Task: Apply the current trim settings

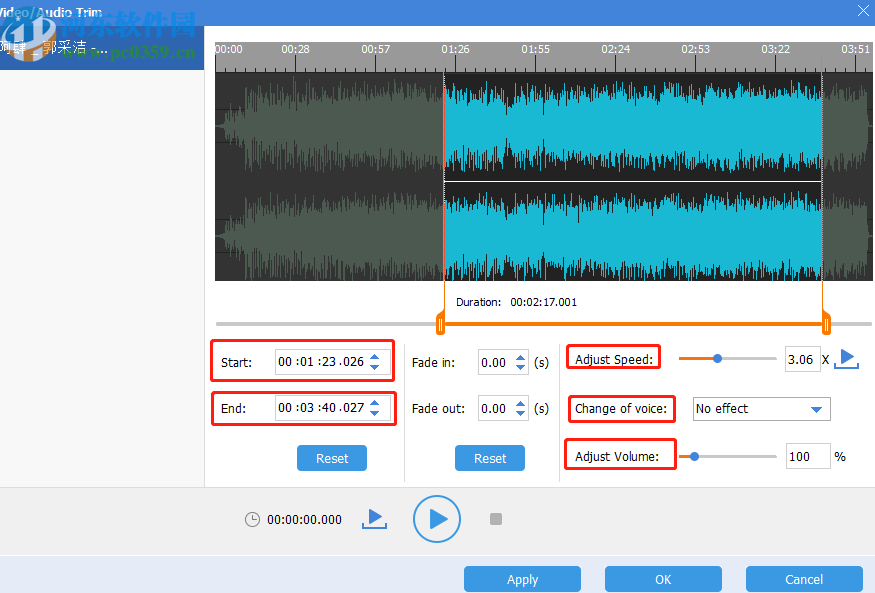Action: click(x=522, y=579)
